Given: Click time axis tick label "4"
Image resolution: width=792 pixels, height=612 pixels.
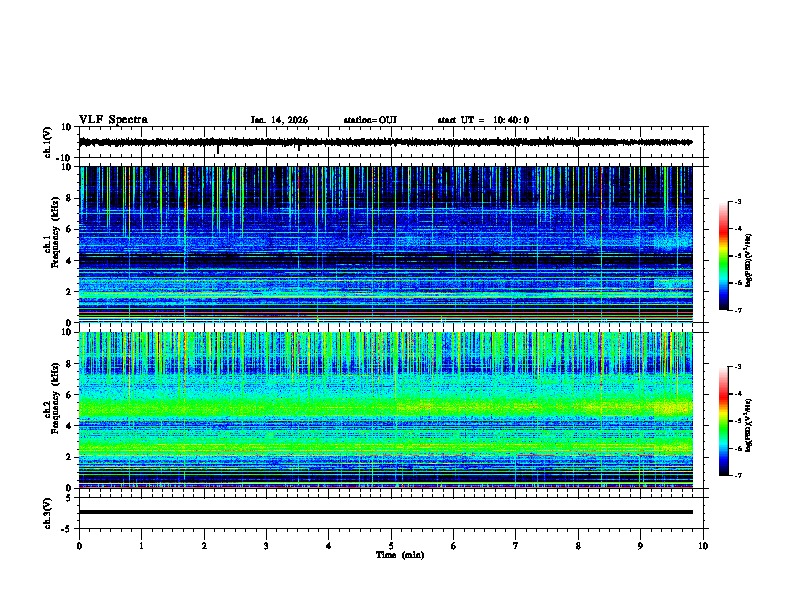Looking at the screenshot, I should pyautogui.click(x=329, y=546).
